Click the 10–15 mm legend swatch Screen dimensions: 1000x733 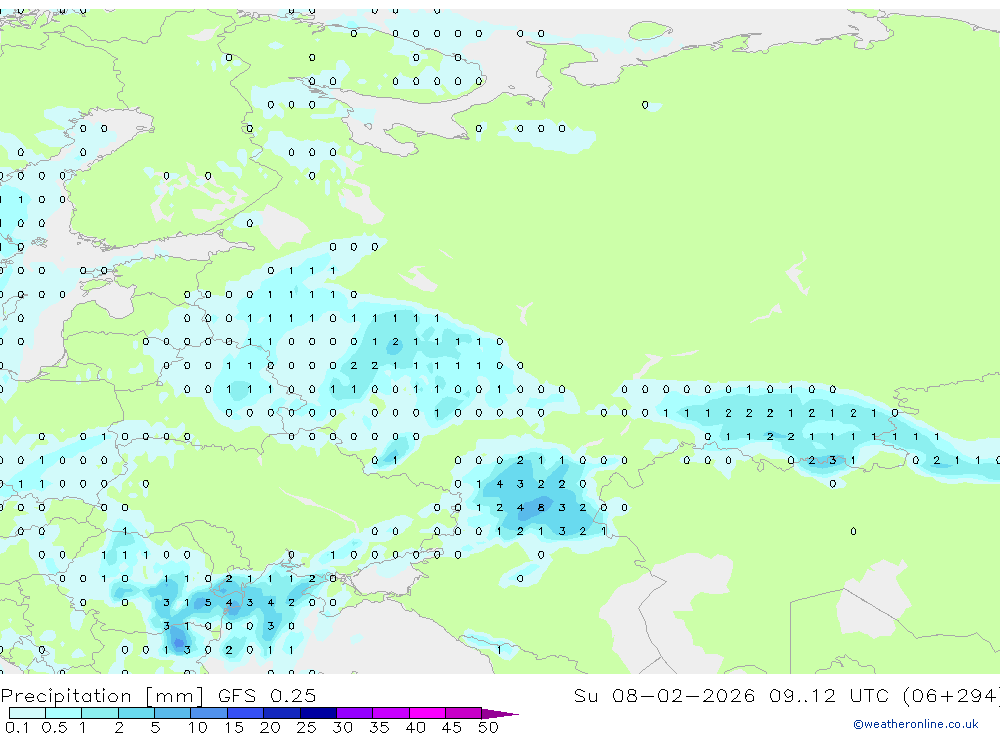[209, 713]
